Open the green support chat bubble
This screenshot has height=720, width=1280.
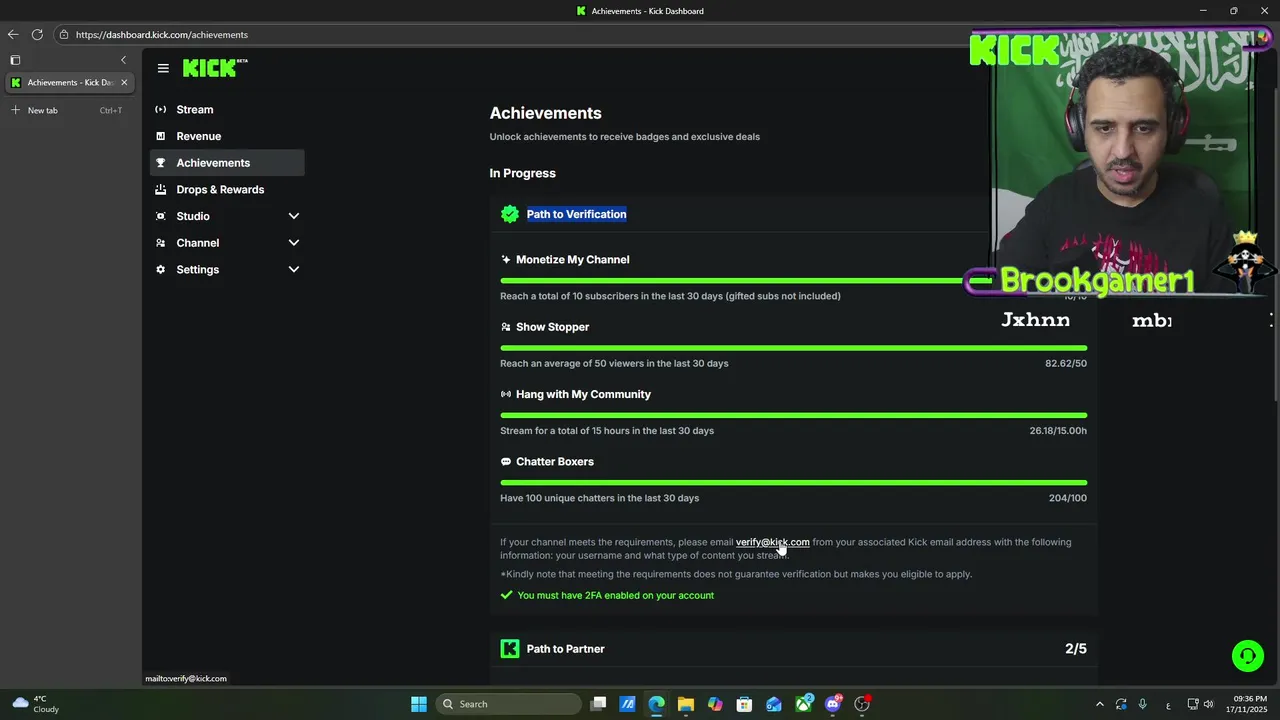(x=1248, y=656)
